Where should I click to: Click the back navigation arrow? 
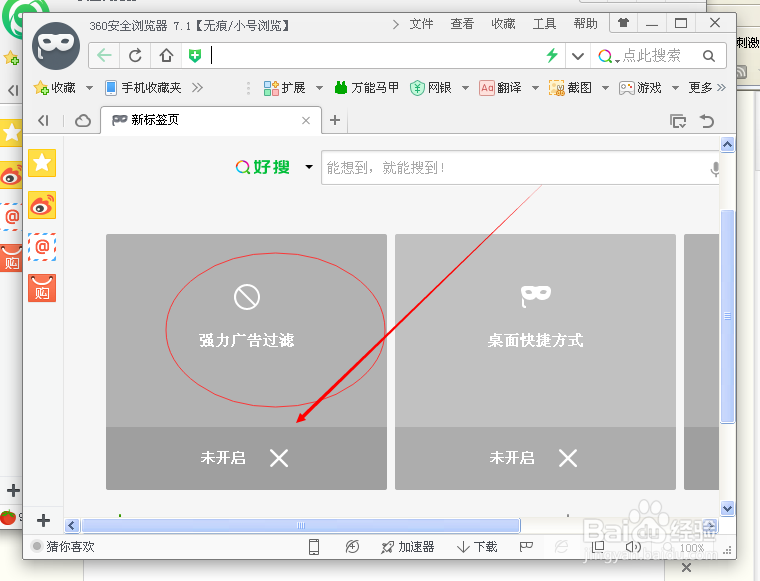(x=104, y=56)
